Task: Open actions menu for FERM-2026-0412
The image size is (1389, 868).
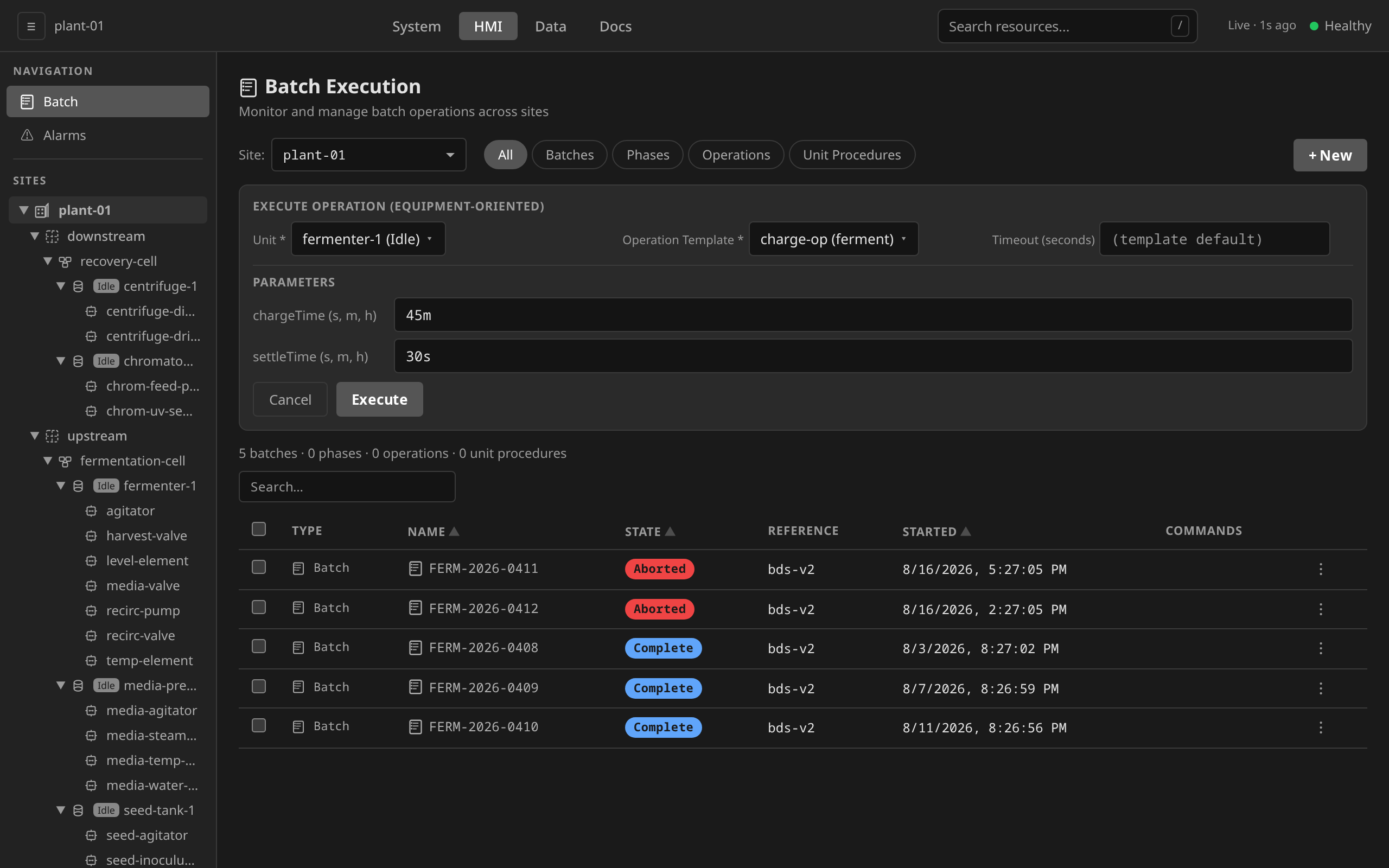Action: pos(1321,609)
